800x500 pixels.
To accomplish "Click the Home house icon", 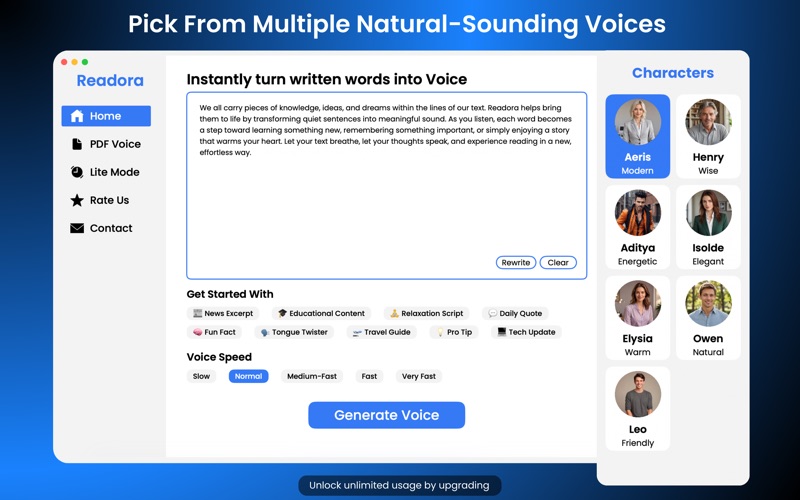I will click(x=77, y=116).
